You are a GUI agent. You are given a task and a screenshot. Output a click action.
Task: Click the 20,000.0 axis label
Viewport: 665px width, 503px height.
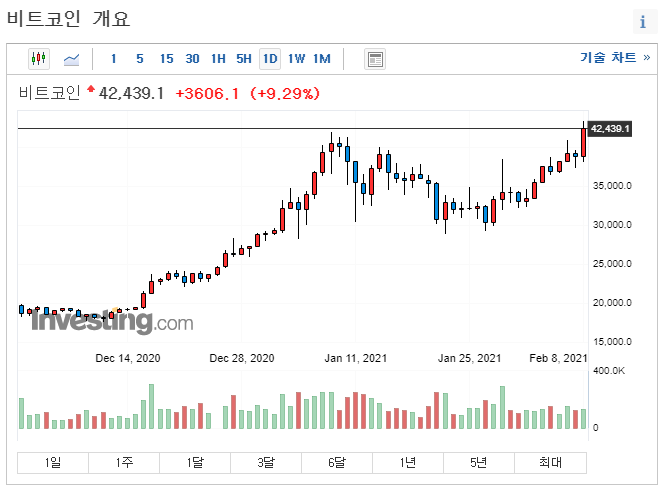[x=612, y=303]
